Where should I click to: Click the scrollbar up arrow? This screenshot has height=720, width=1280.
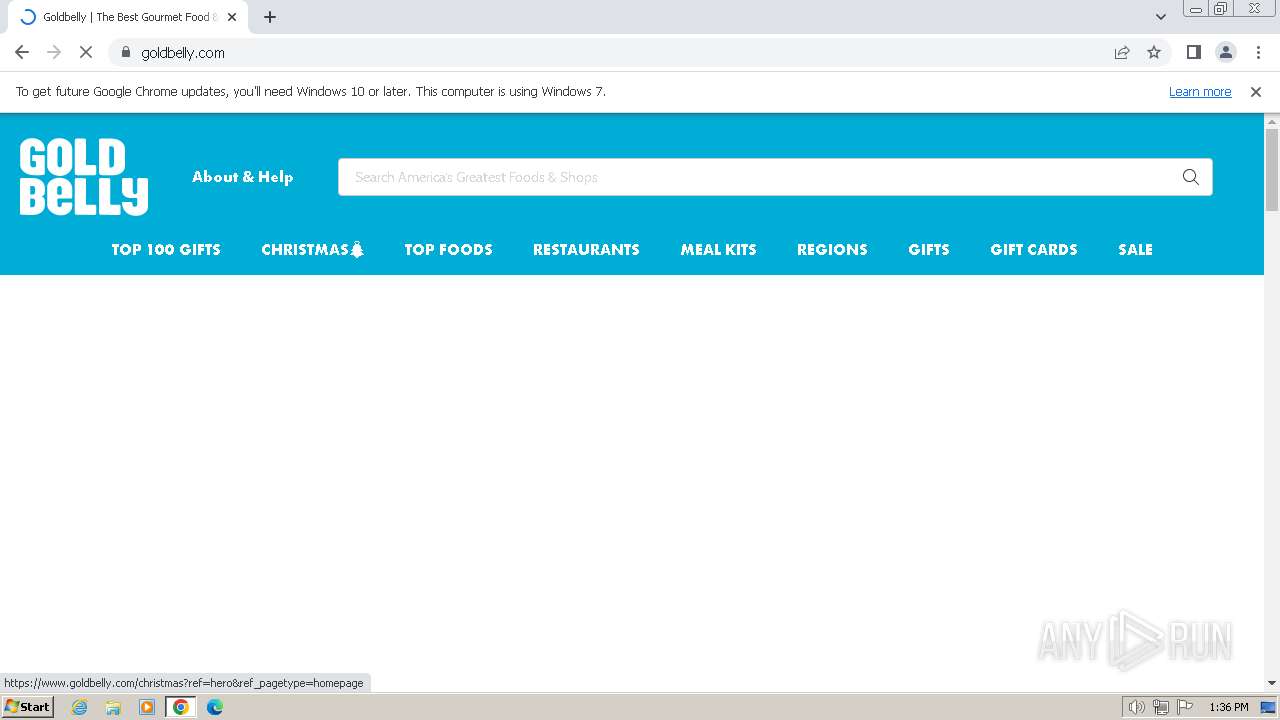click(1272, 121)
